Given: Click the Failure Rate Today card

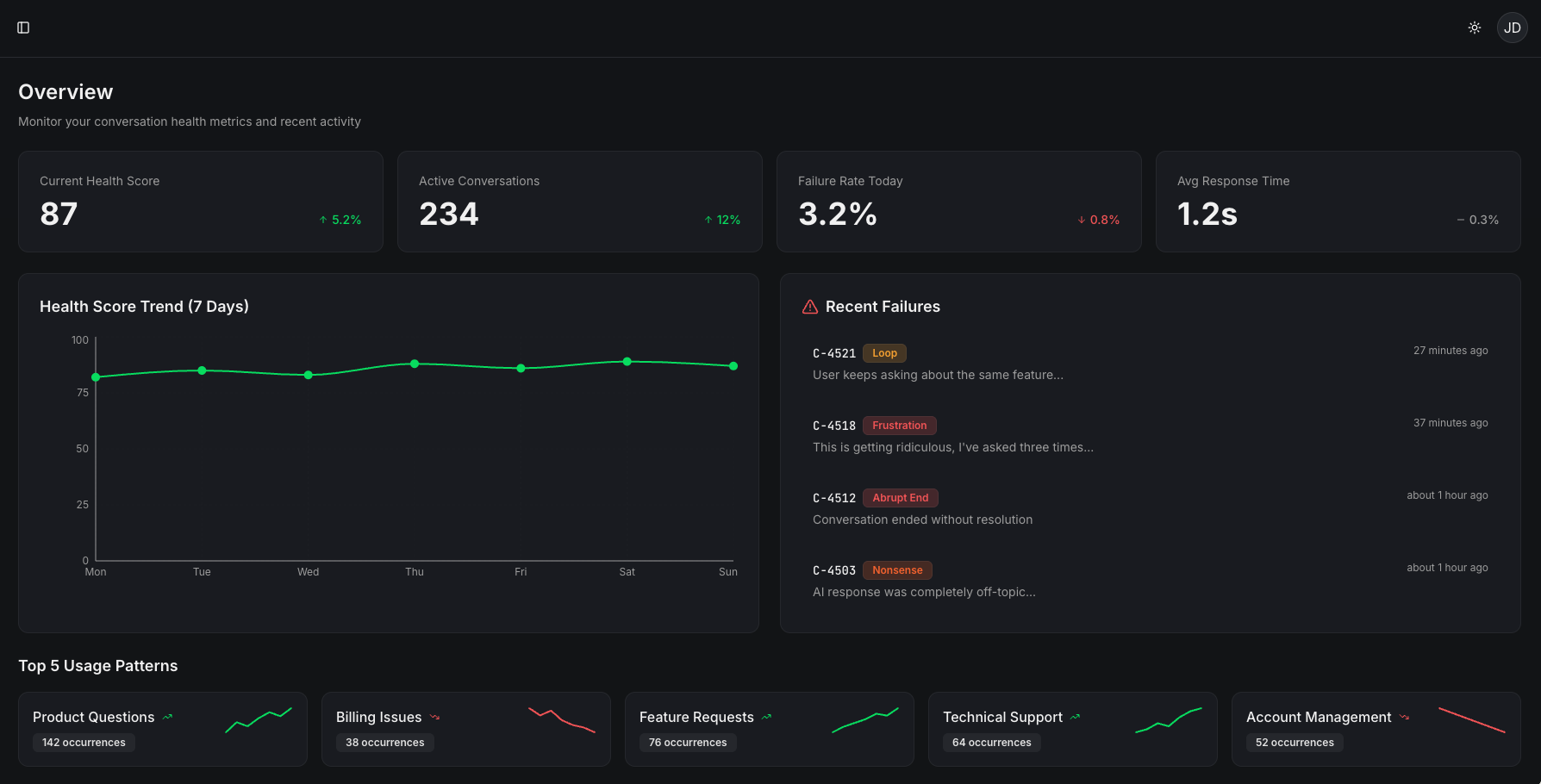Looking at the screenshot, I should [x=958, y=202].
